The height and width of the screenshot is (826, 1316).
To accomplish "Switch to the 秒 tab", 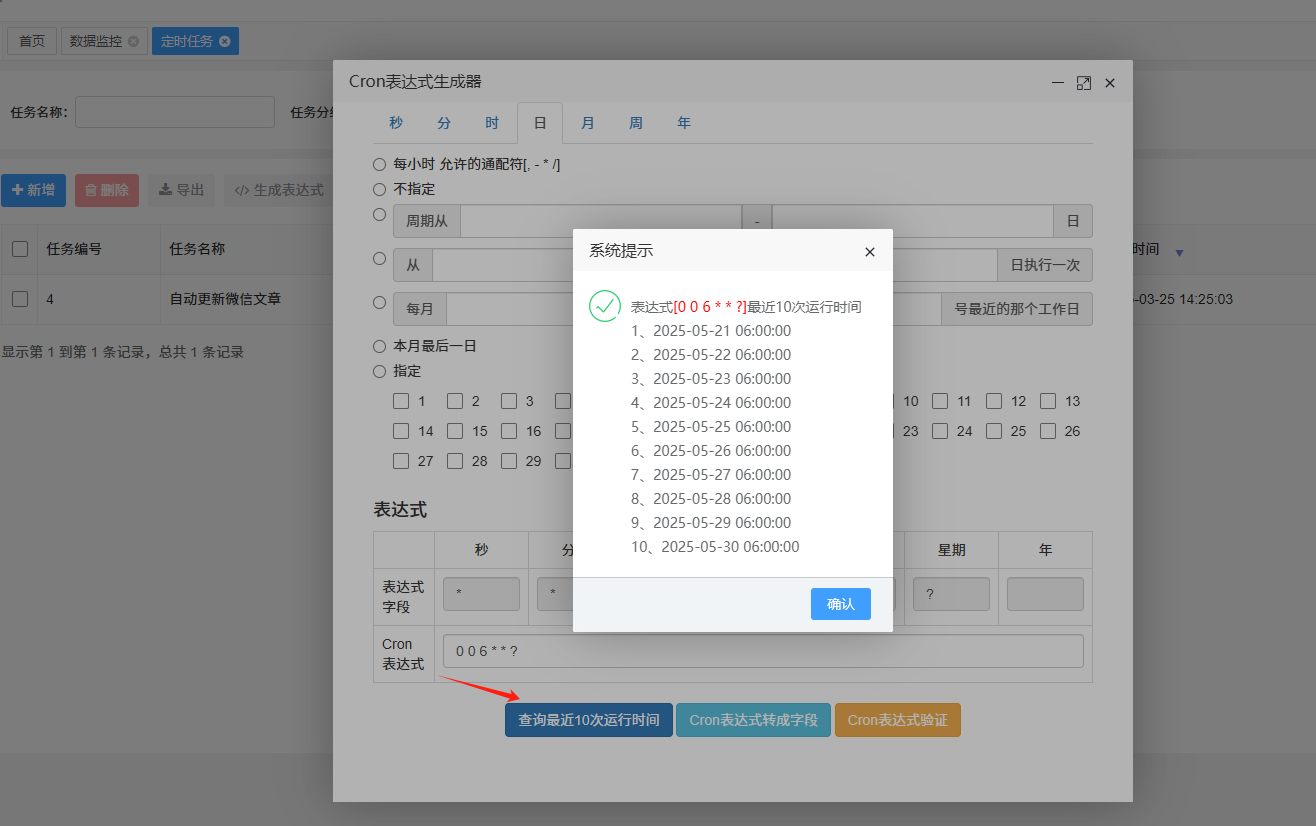I will point(396,123).
